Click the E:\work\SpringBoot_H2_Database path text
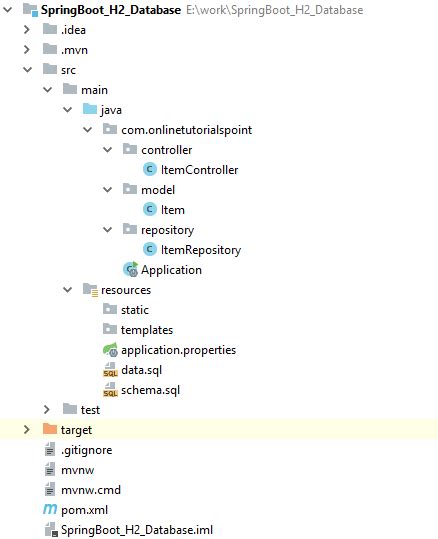This screenshot has height=539, width=438. [x=274, y=10]
